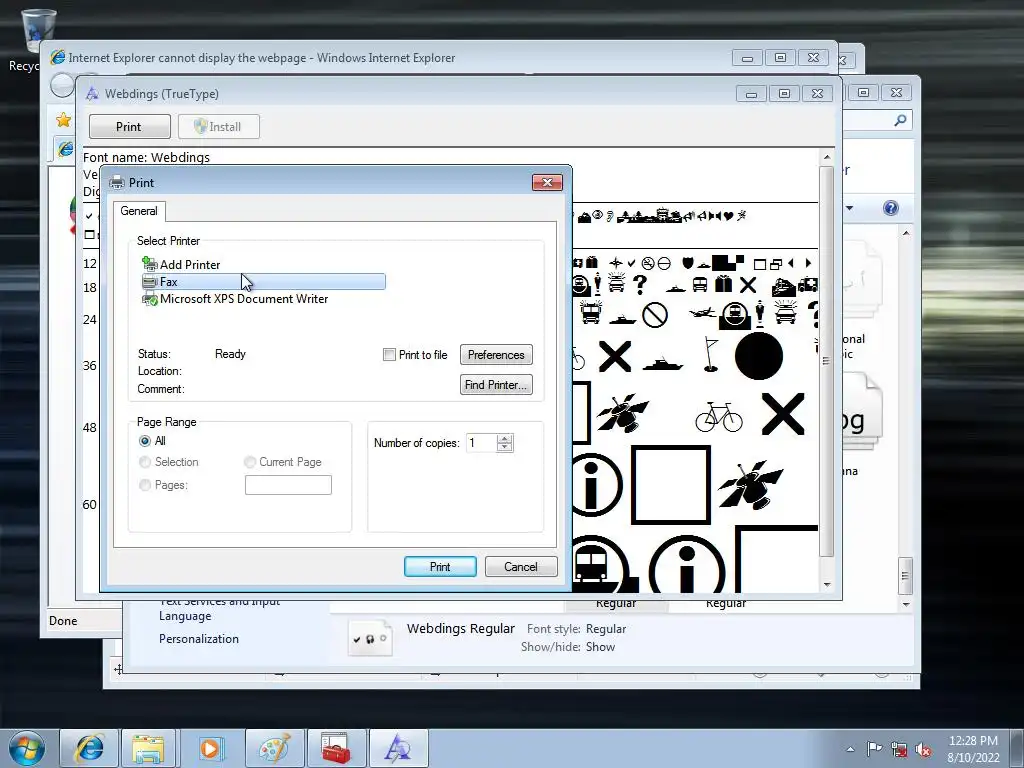Choose the Fax printer
The width and height of the screenshot is (1024, 768).
(x=263, y=281)
